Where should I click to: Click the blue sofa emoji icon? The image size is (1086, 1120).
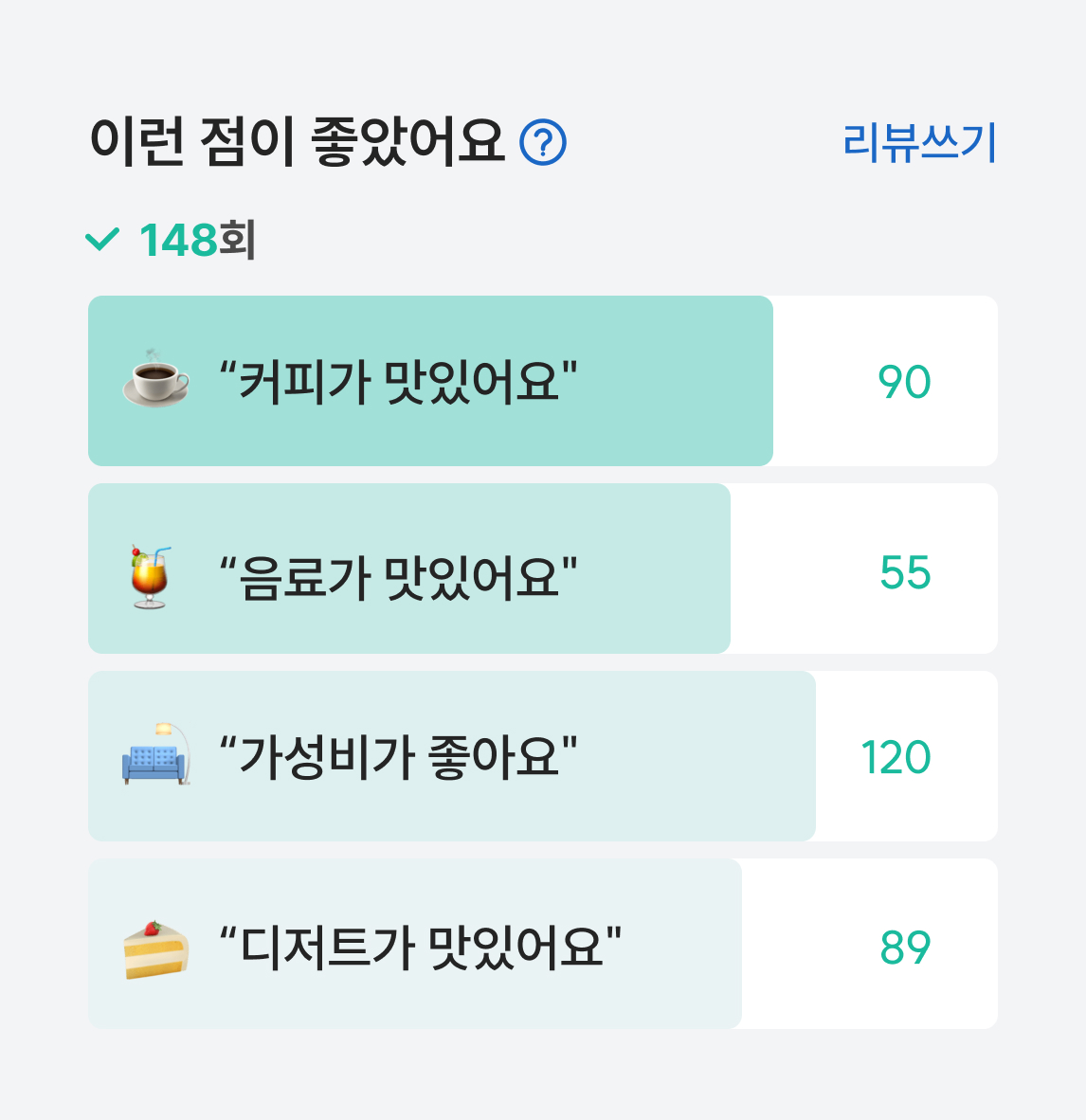point(156,754)
